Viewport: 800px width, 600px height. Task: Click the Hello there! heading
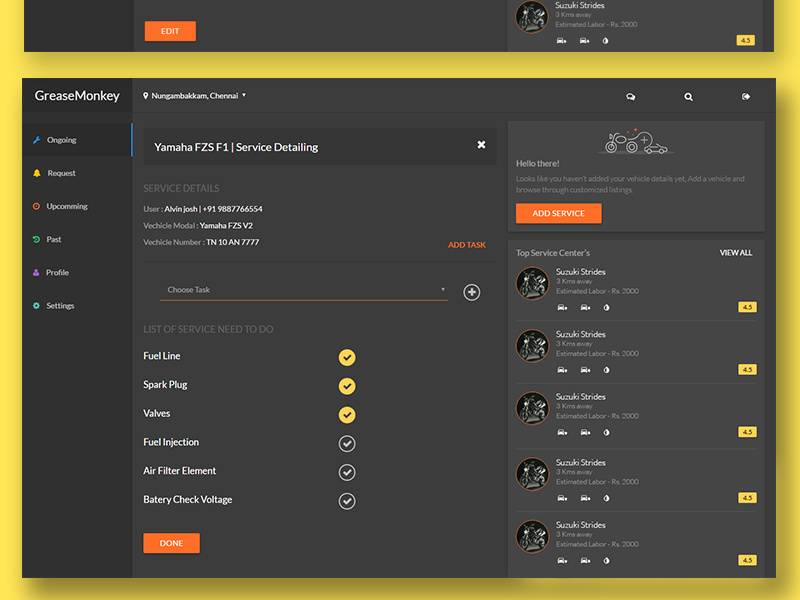(x=538, y=163)
